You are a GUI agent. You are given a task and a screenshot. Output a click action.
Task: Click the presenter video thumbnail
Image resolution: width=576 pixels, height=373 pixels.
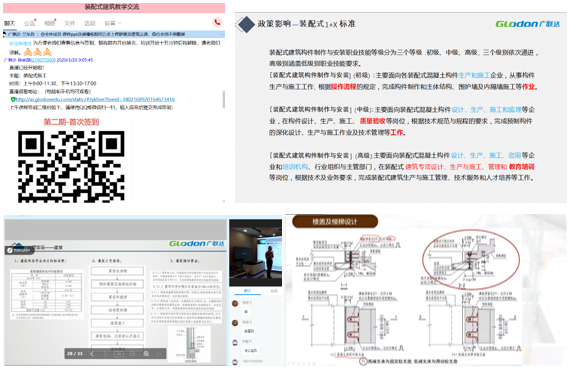coord(255,253)
